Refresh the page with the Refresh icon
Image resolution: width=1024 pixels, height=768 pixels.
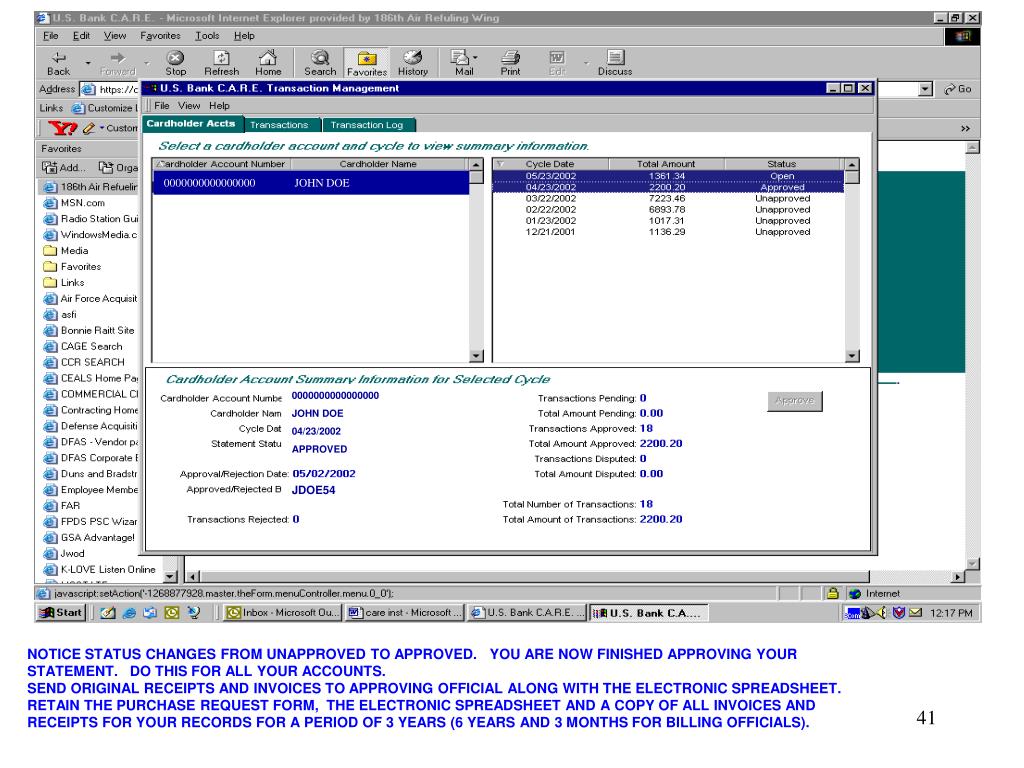[221, 63]
